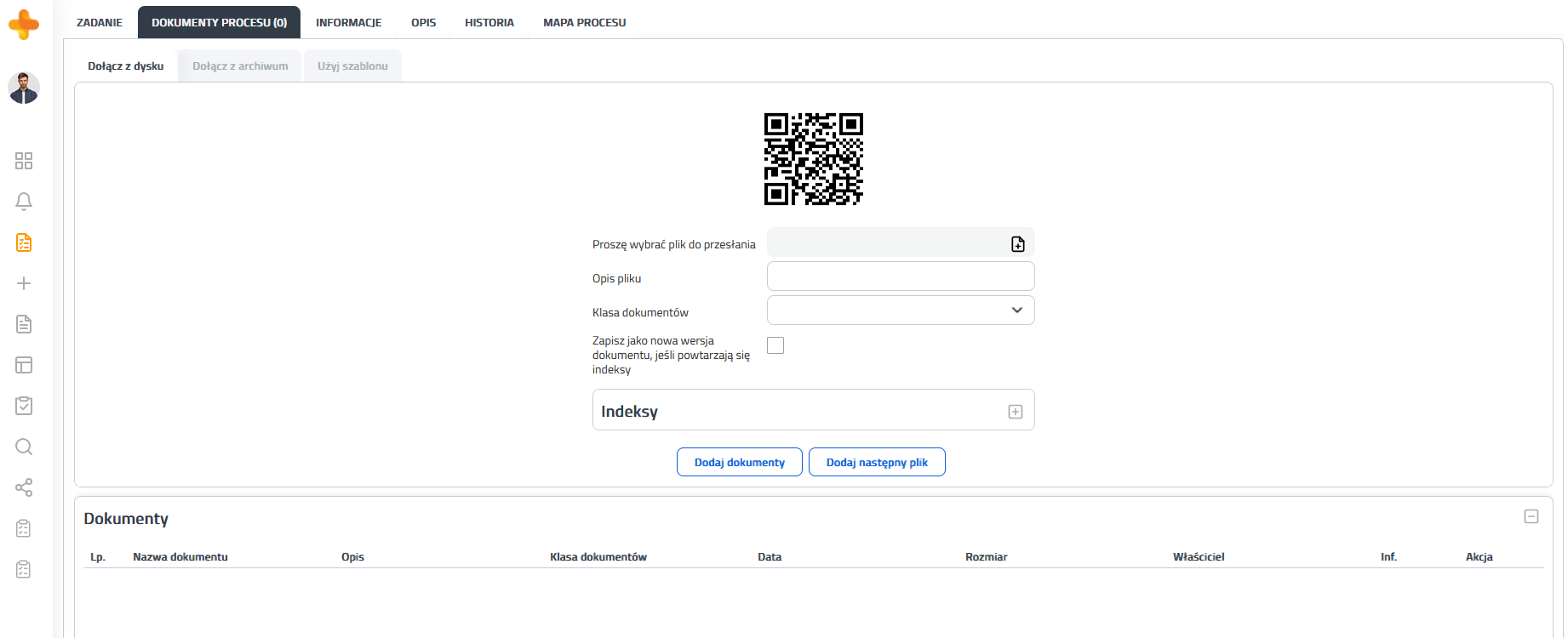Select 'Dołącz z archiwum' sub-tab

point(240,66)
